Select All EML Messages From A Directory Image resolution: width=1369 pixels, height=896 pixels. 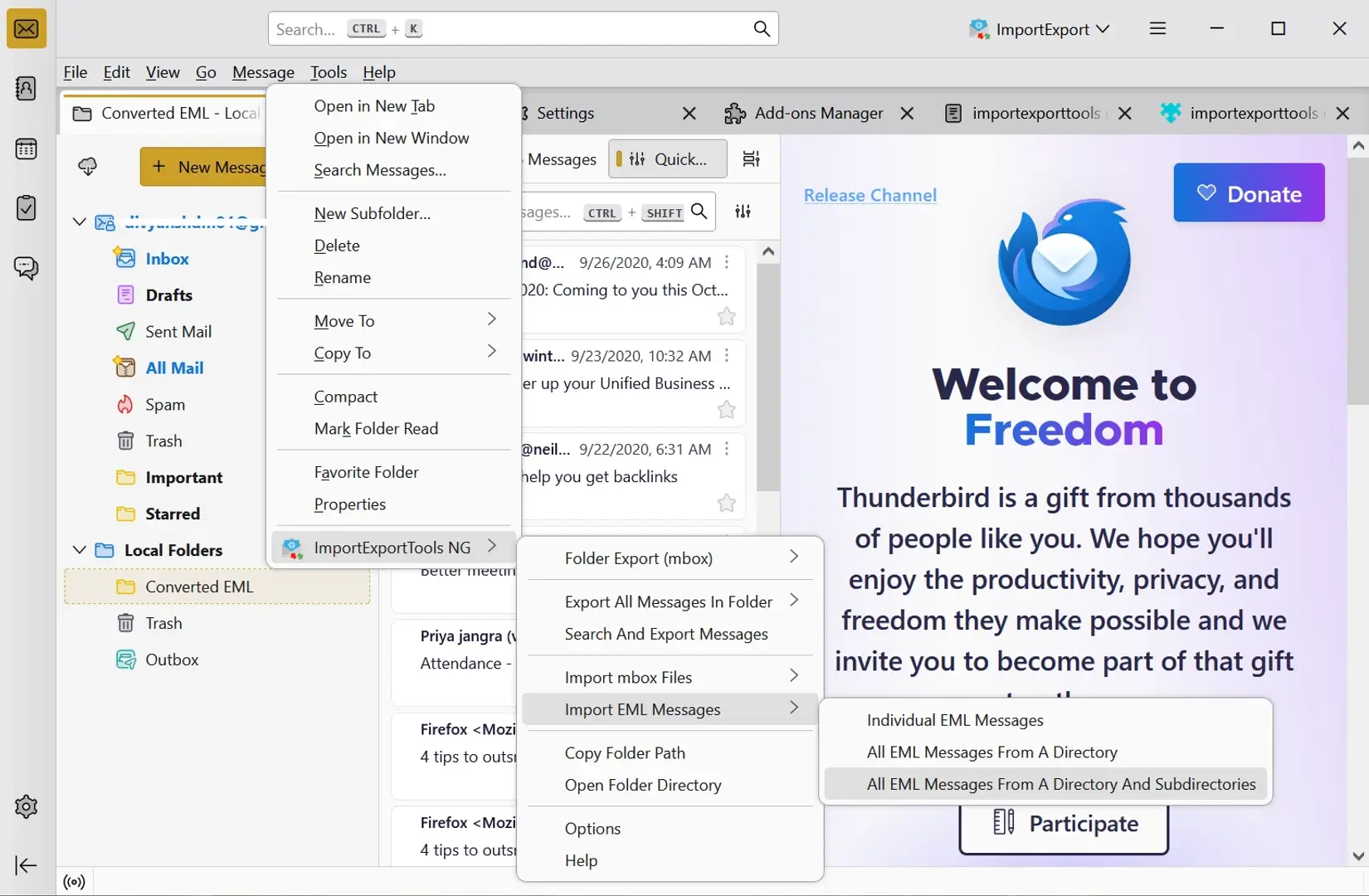(991, 752)
